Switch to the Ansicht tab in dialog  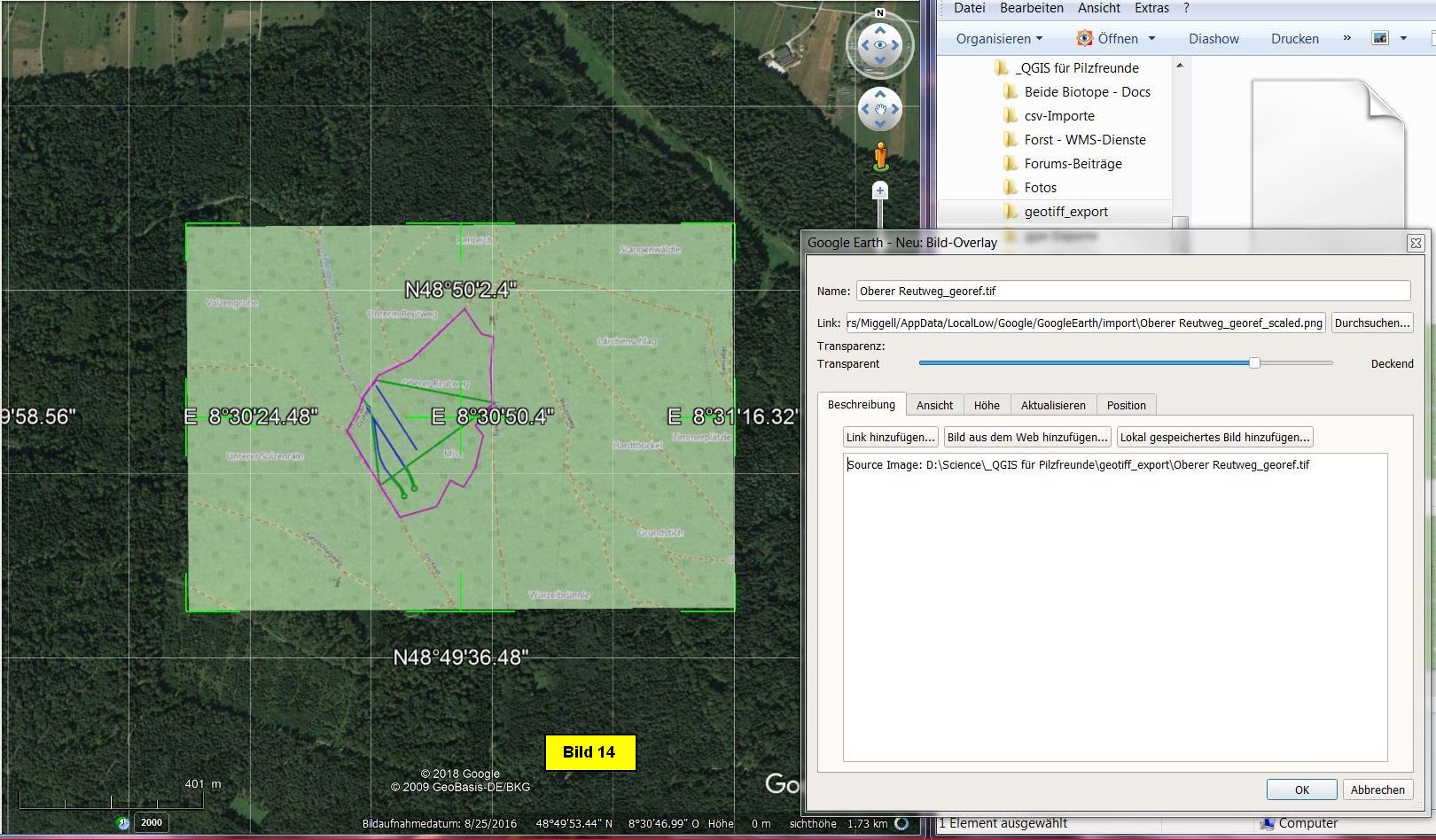click(934, 405)
